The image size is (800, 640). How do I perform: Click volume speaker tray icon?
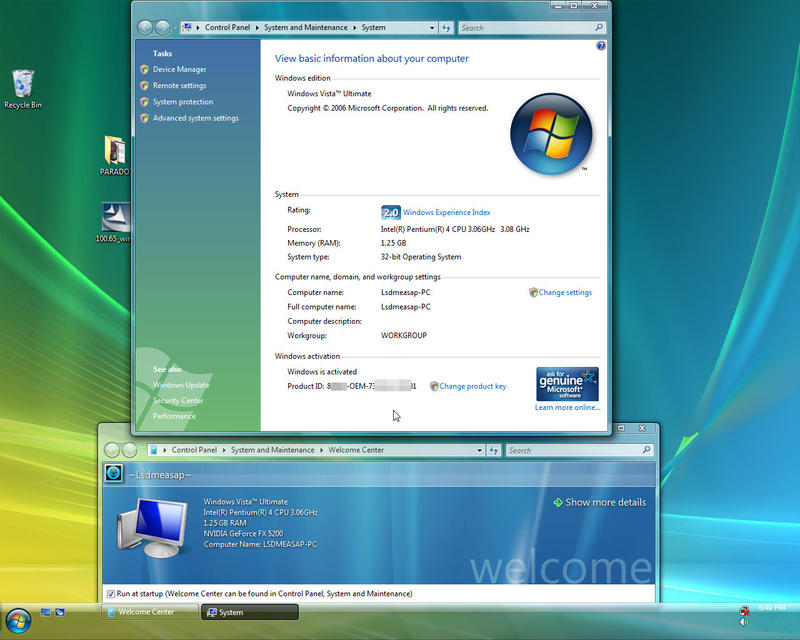click(x=744, y=622)
